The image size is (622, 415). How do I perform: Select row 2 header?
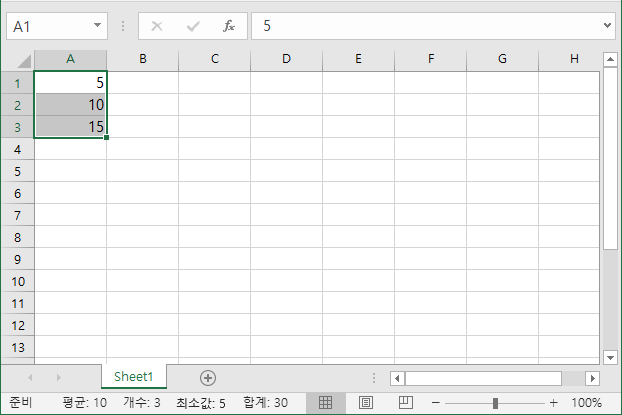coord(17,105)
